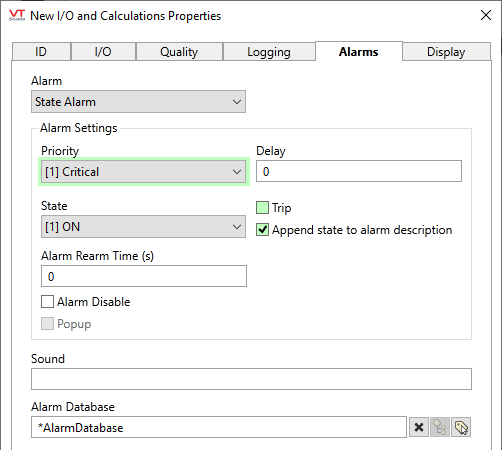
Task: Focus the Alarm Rearm Time field
Action: click(x=144, y=276)
